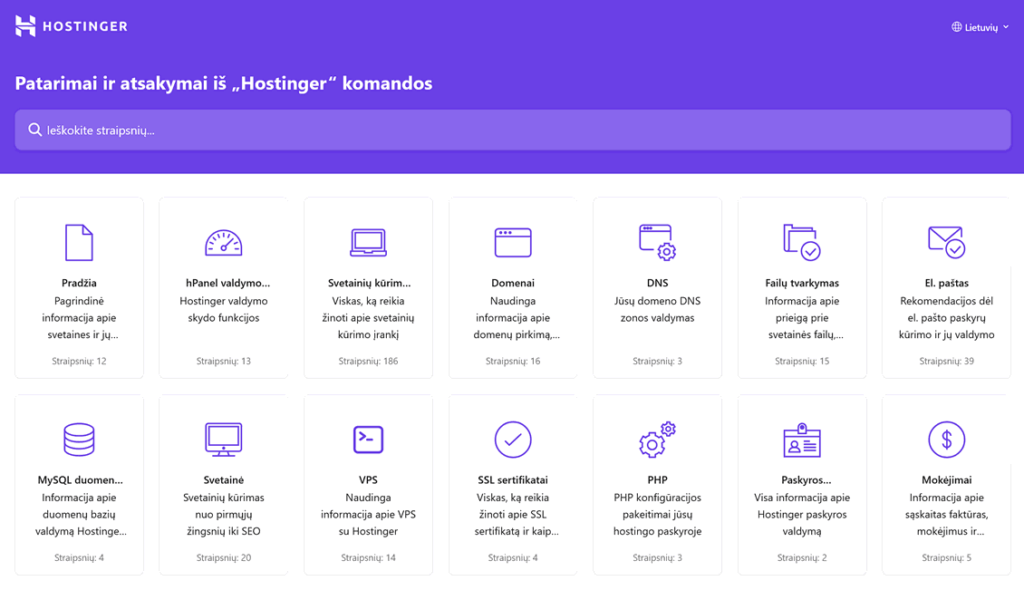
Task: Open the El. paštas category title
Action: click(x=946, y=283)
